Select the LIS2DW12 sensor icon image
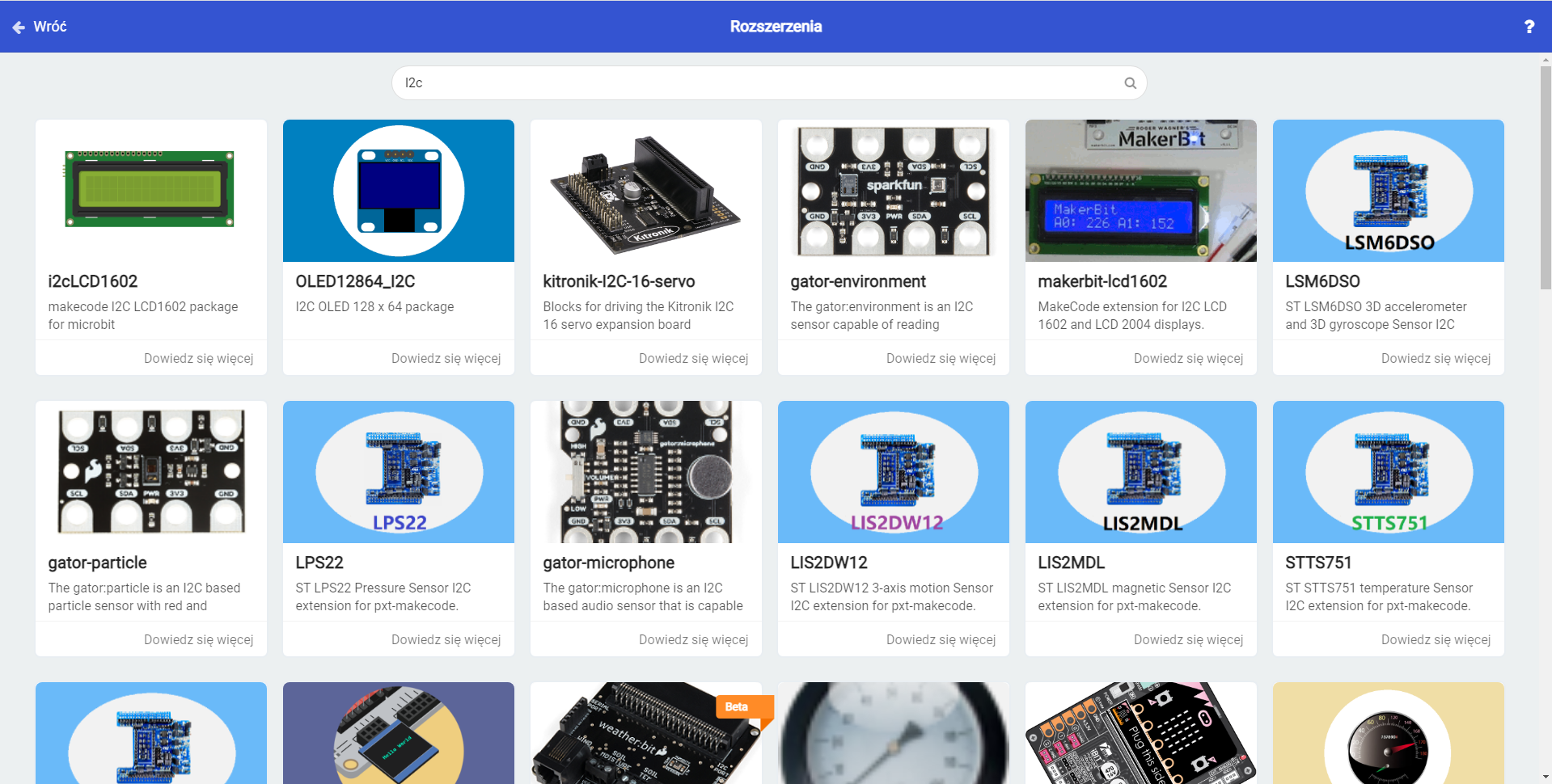 [894, 472]
